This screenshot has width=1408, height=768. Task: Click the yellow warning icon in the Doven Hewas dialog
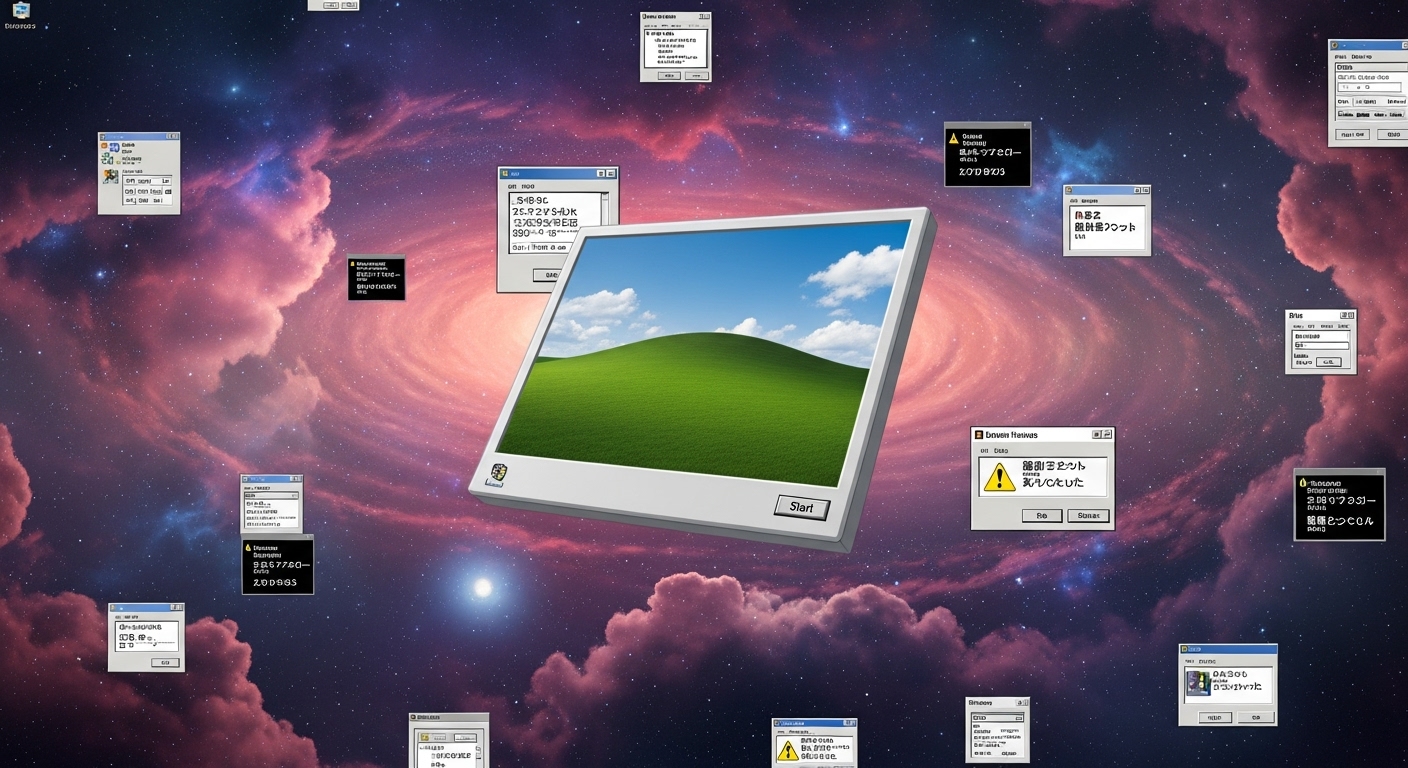pos(998,478)
